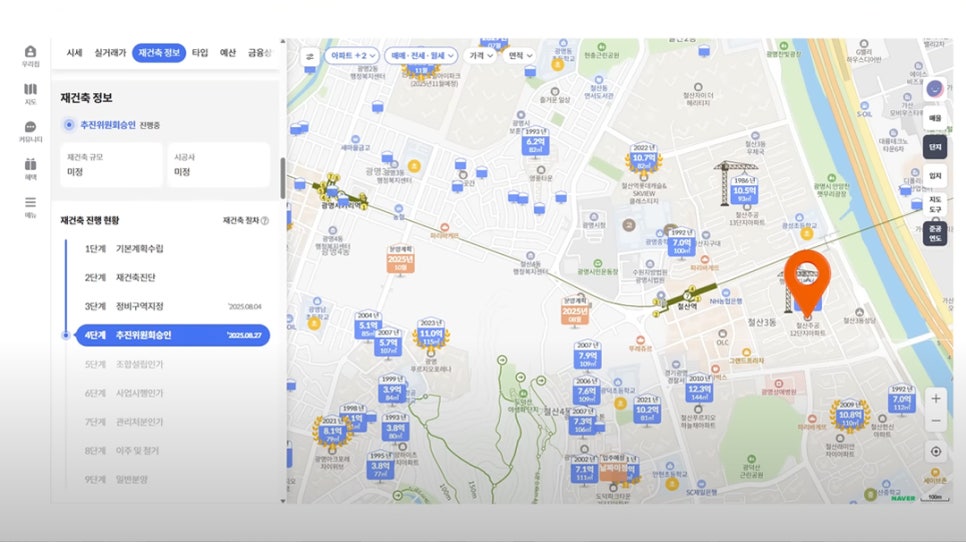
Task: Center map on current location
Action: point(935,451)
